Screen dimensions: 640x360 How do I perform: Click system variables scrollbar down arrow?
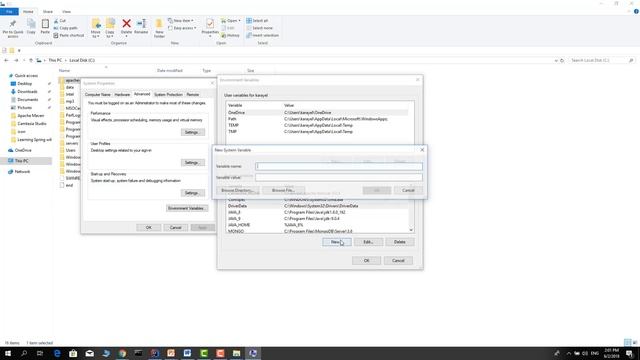click(x=411, y=230)
